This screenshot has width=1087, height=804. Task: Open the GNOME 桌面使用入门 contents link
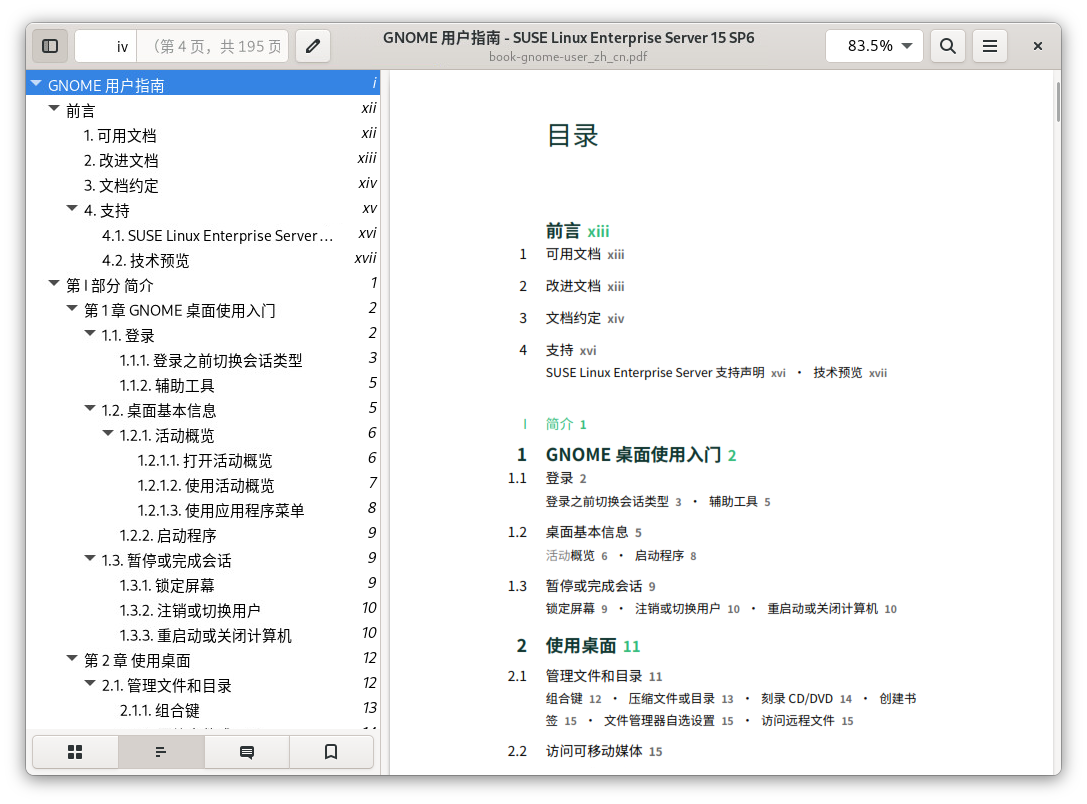(x=632, y=455)
